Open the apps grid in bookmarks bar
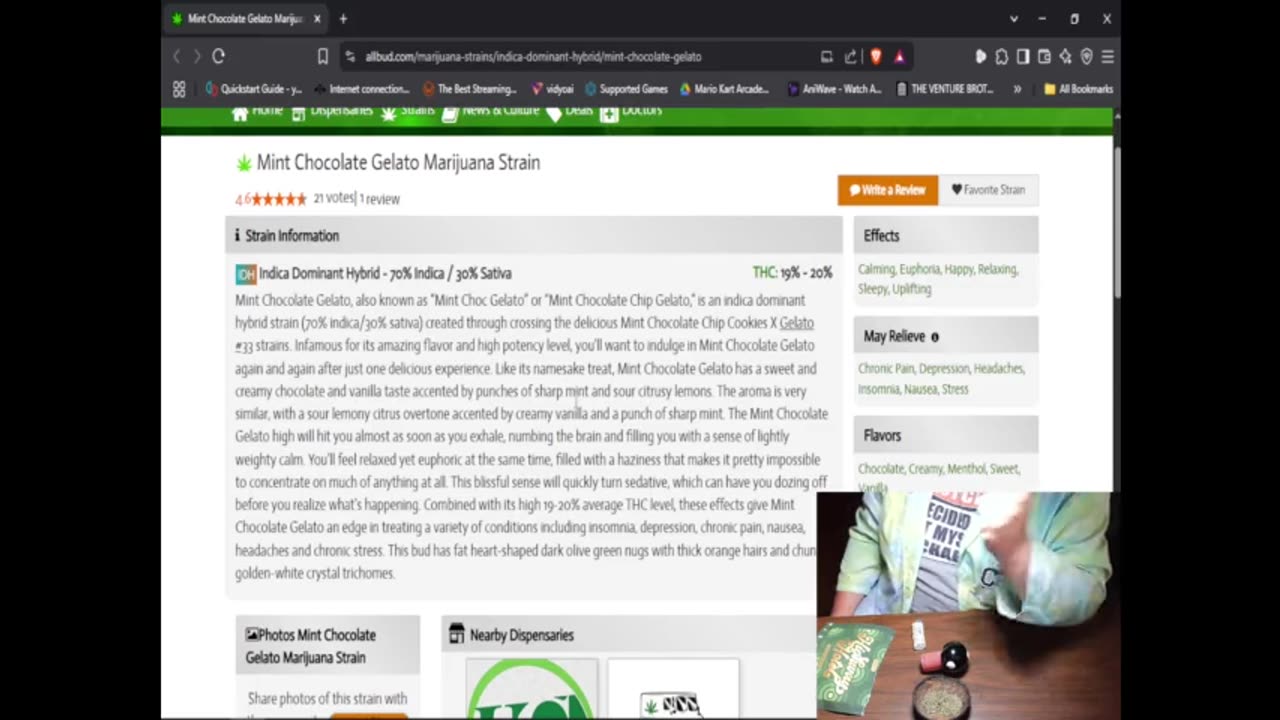Image resolution: width=1280 pixels, height=720 pixels. 179,89
